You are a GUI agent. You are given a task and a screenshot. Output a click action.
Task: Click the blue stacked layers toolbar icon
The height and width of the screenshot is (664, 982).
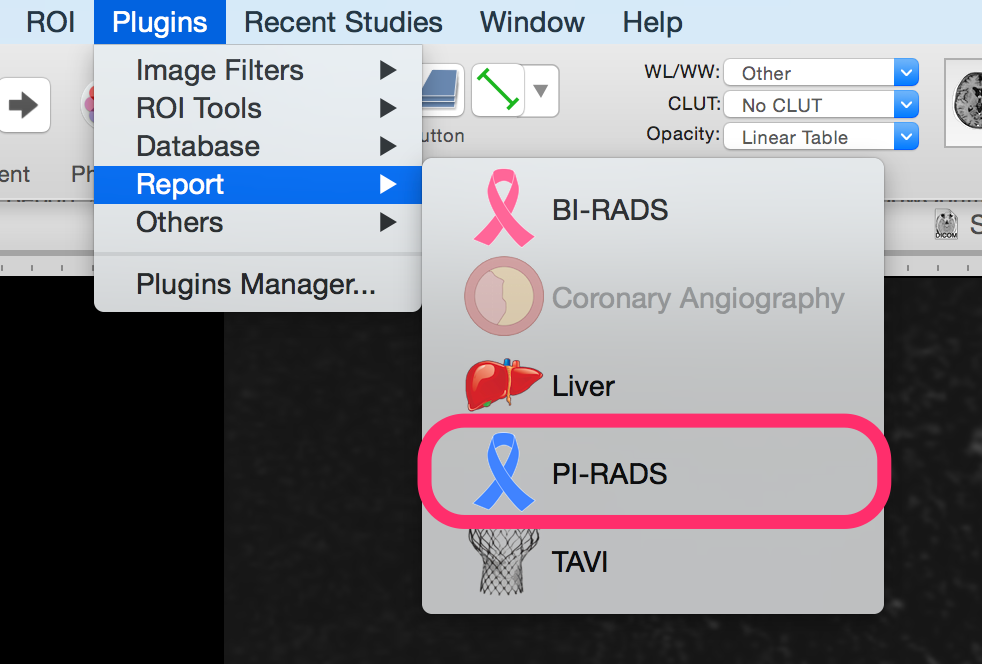click(442, 90)
